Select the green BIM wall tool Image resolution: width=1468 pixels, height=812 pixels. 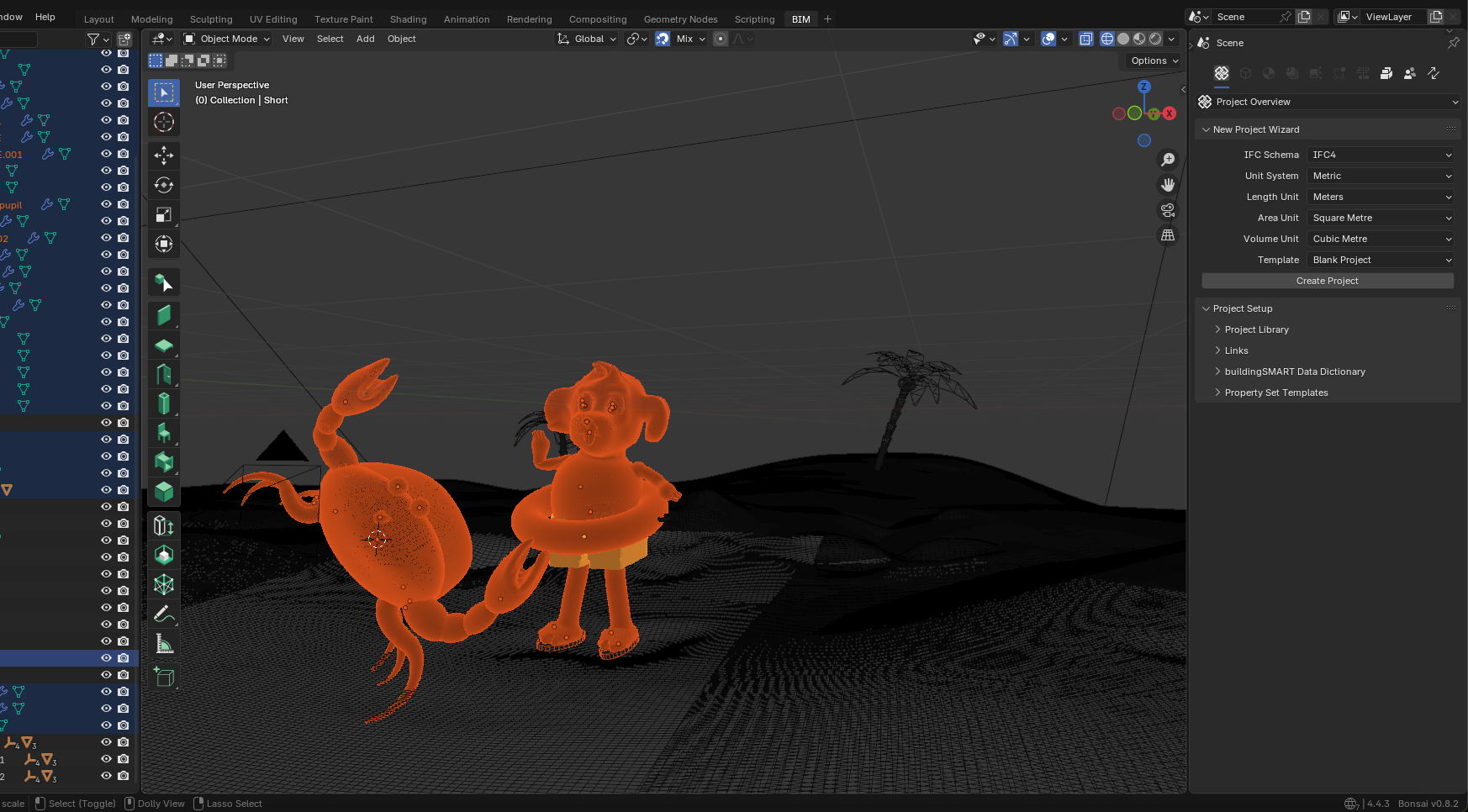(x=164, y=315)
